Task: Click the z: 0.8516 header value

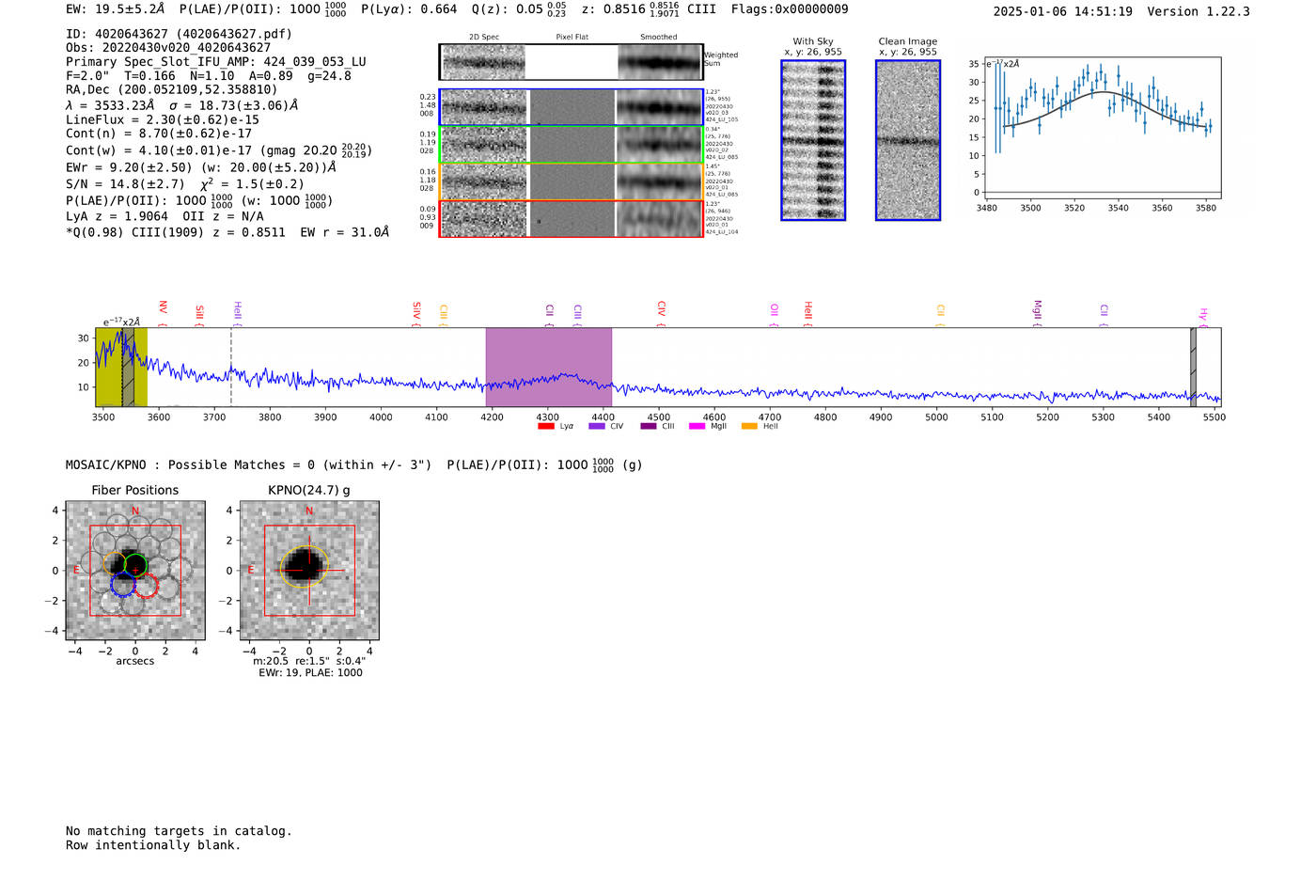Action: coord(630,9)
